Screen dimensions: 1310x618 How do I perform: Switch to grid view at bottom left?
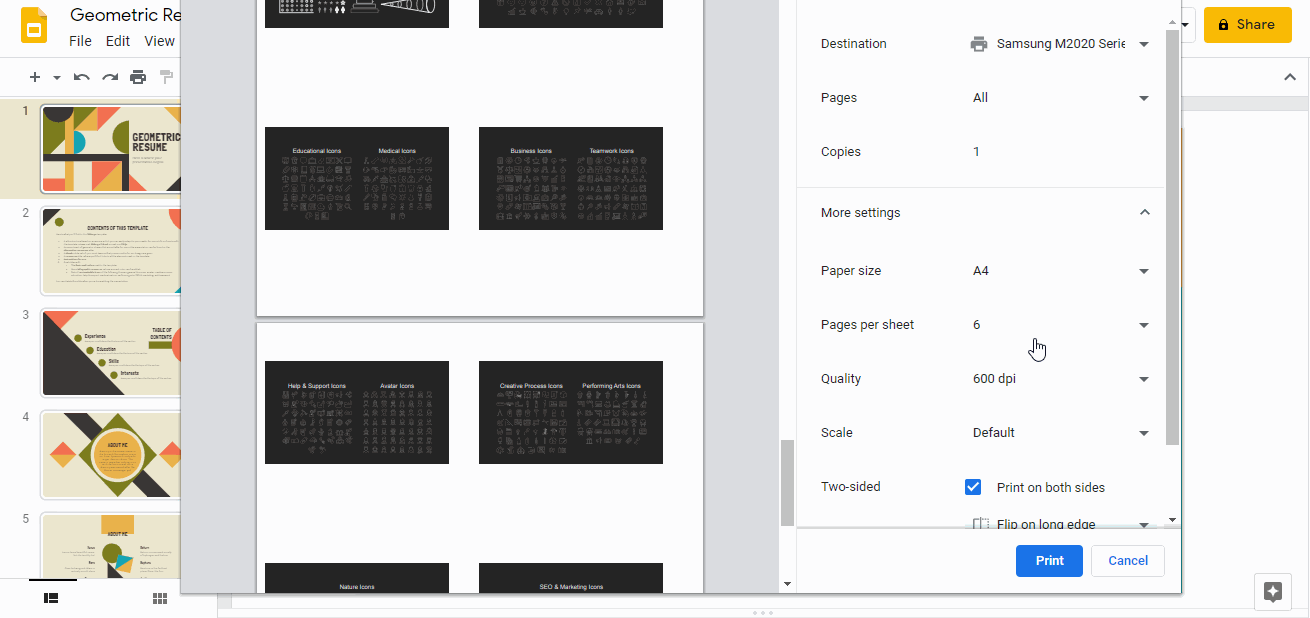tap(159, 598)
